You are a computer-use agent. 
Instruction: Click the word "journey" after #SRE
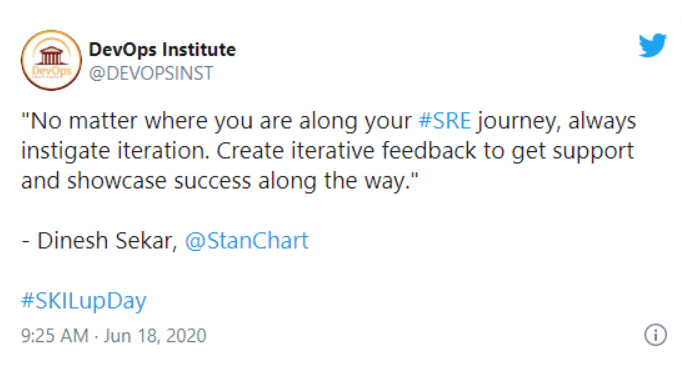coord(517,121)
